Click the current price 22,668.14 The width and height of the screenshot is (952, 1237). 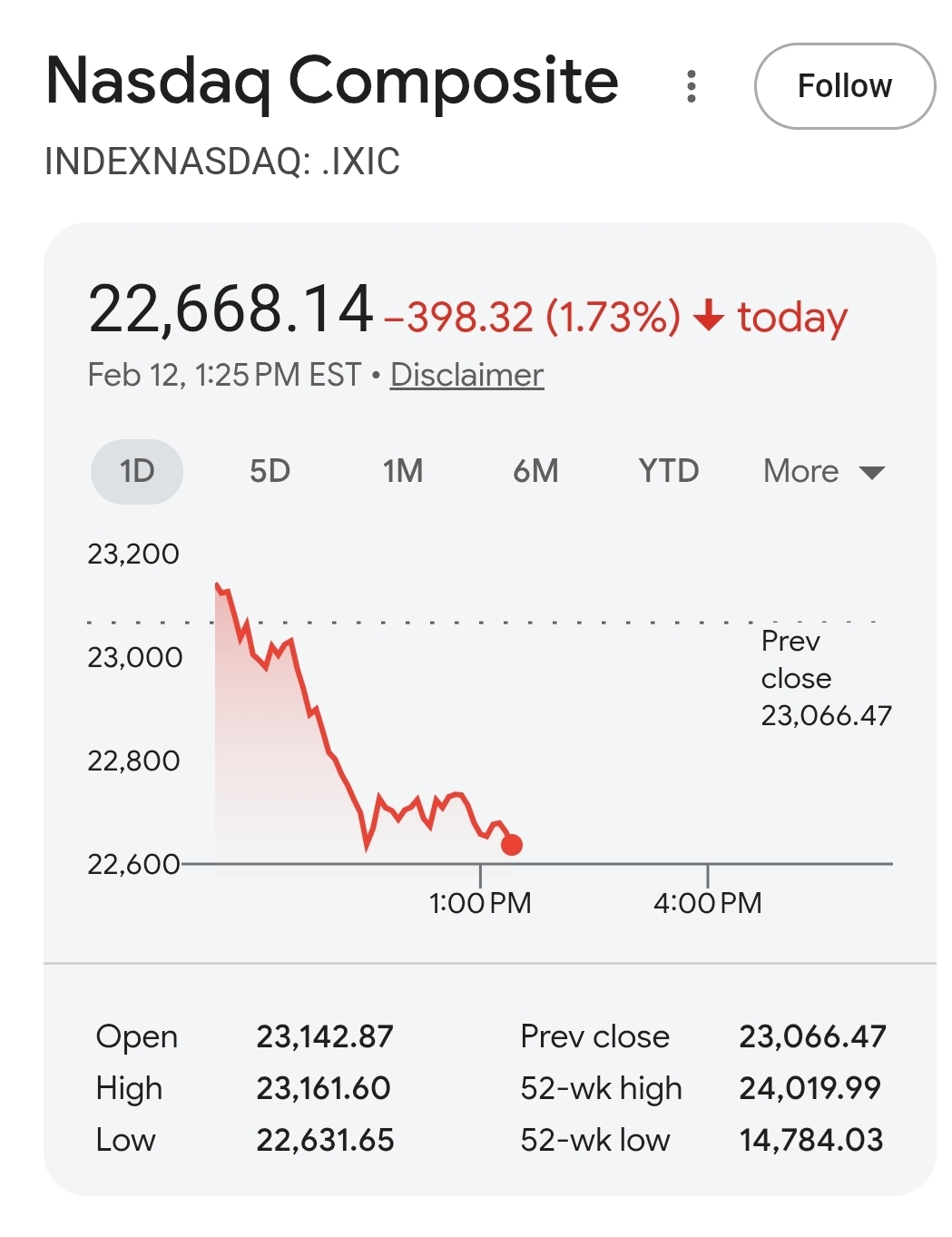231,309
